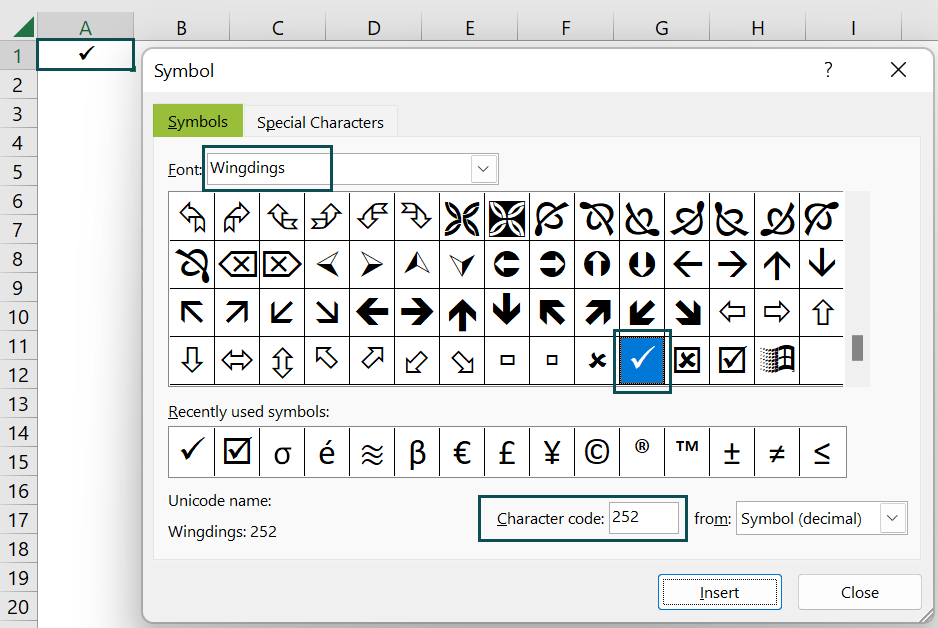Select the thin right arrow symbol
The image size is (938, 628).
pyautogui.click(x=732, y=264)
